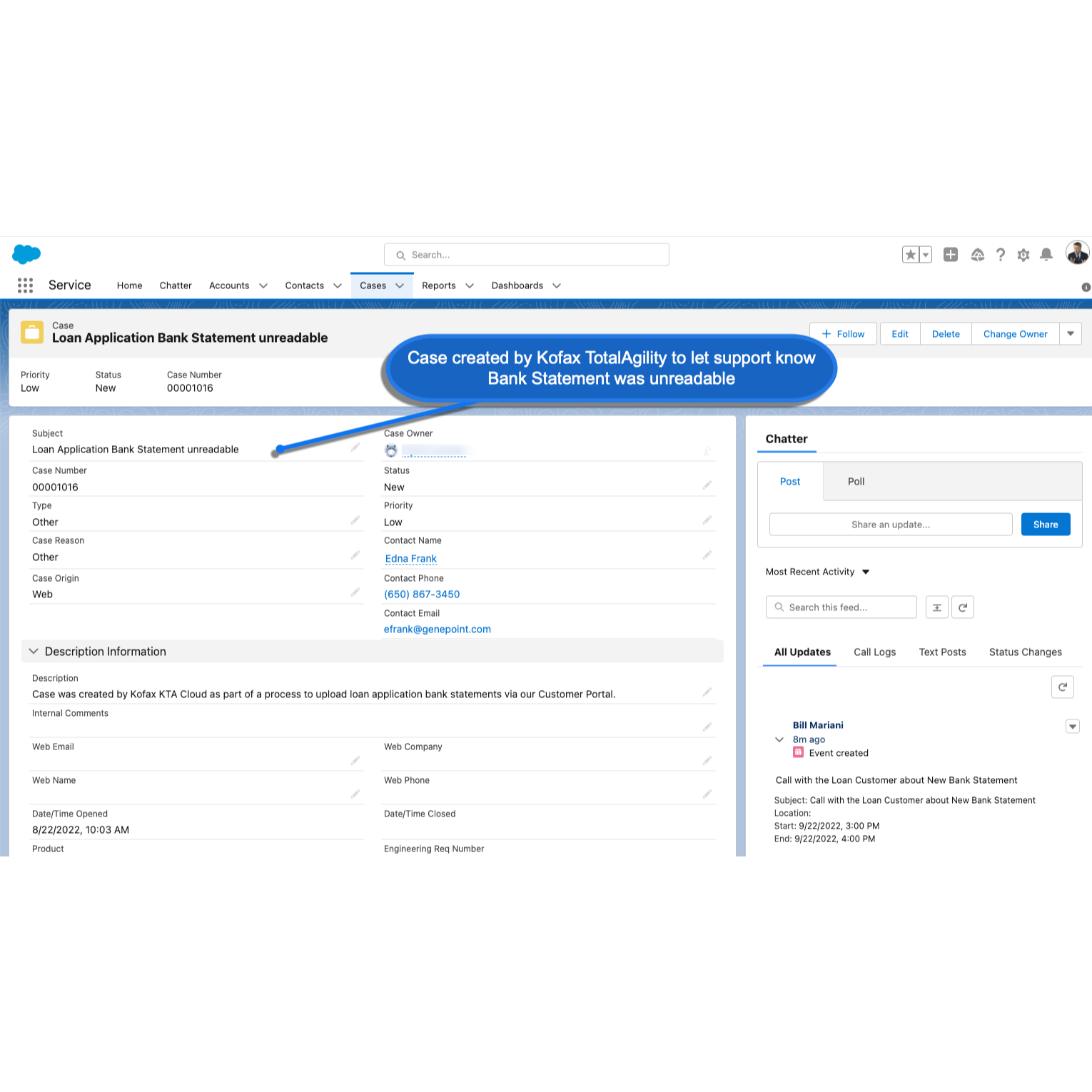Edit the Subject field pencil icon
Screen dimensions: 1092x1092
click(x=355, y=448)
